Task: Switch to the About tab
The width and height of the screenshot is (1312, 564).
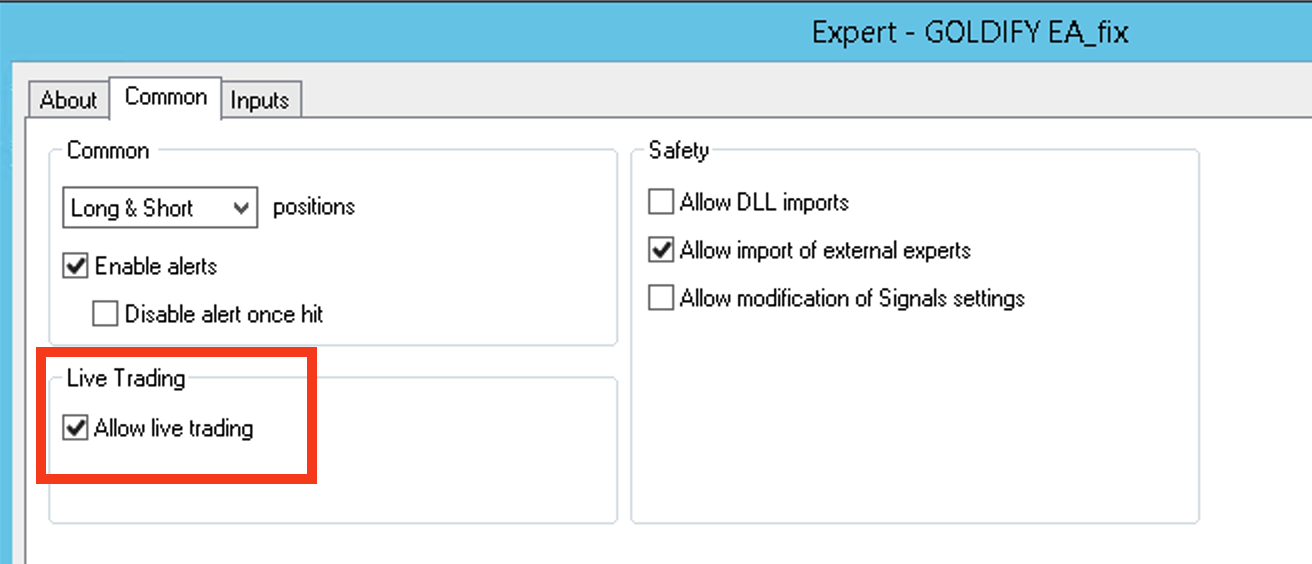Action: pos(68,100)
